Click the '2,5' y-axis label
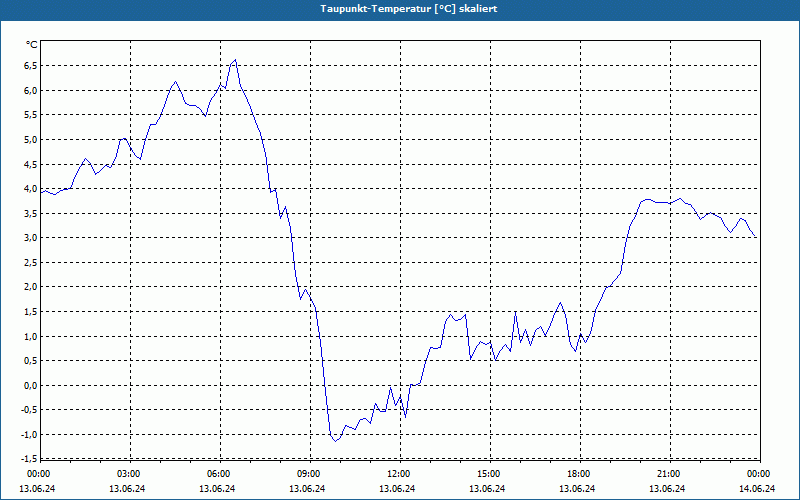Image resolution: width=800 pixels, height=500 pixels. pyautogui.click(x=31, y=262)
